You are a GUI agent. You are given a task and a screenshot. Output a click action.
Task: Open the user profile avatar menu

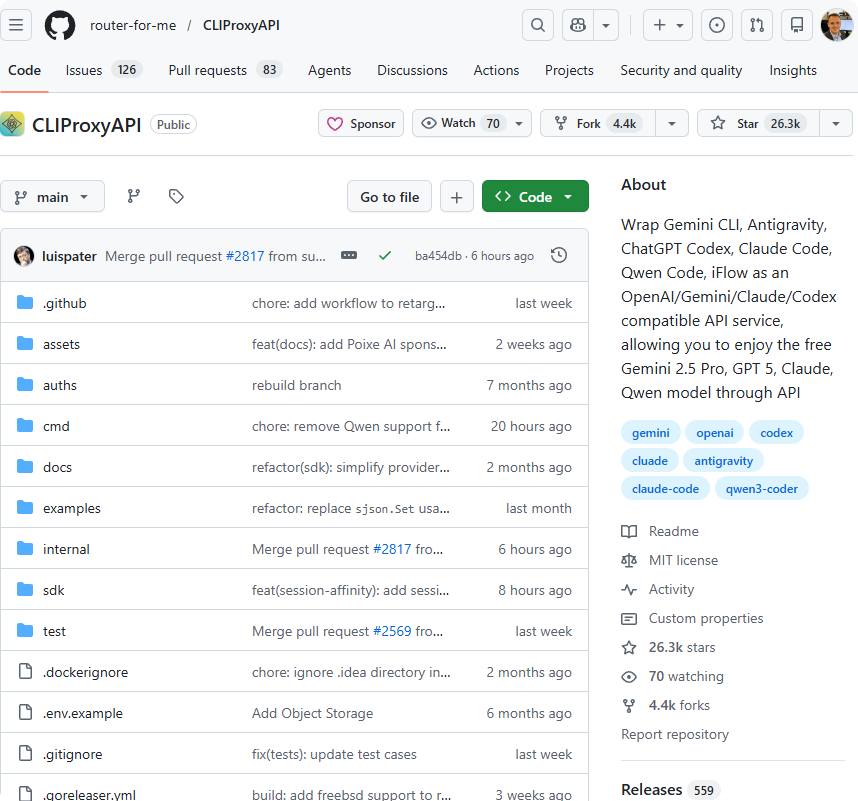[837, 25]
